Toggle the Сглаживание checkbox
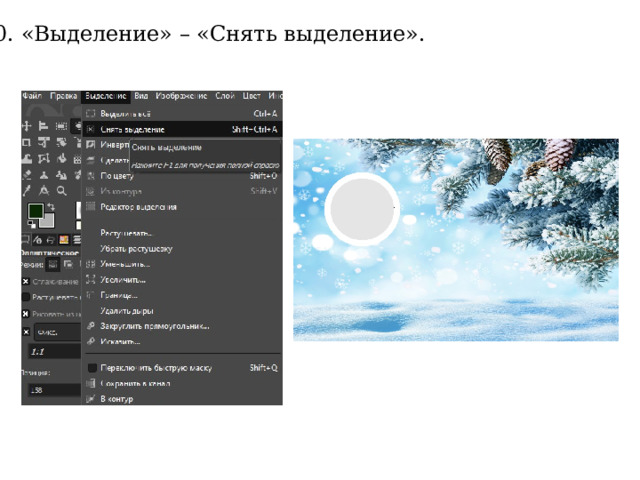This screenshot has width=640, height=480. tap(26, 282)
